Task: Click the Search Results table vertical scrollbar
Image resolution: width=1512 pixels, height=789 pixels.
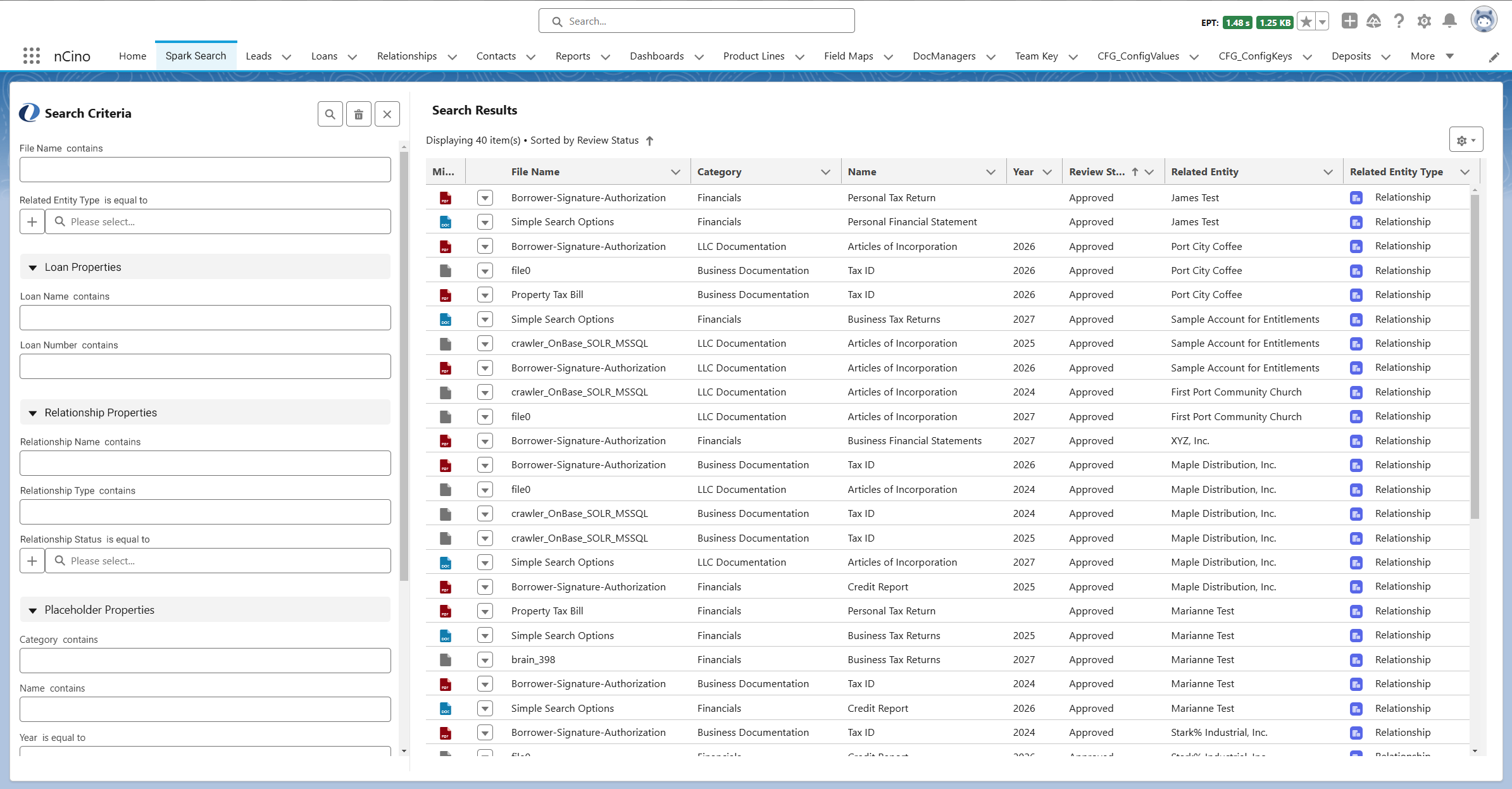Action: point(1475,357)
